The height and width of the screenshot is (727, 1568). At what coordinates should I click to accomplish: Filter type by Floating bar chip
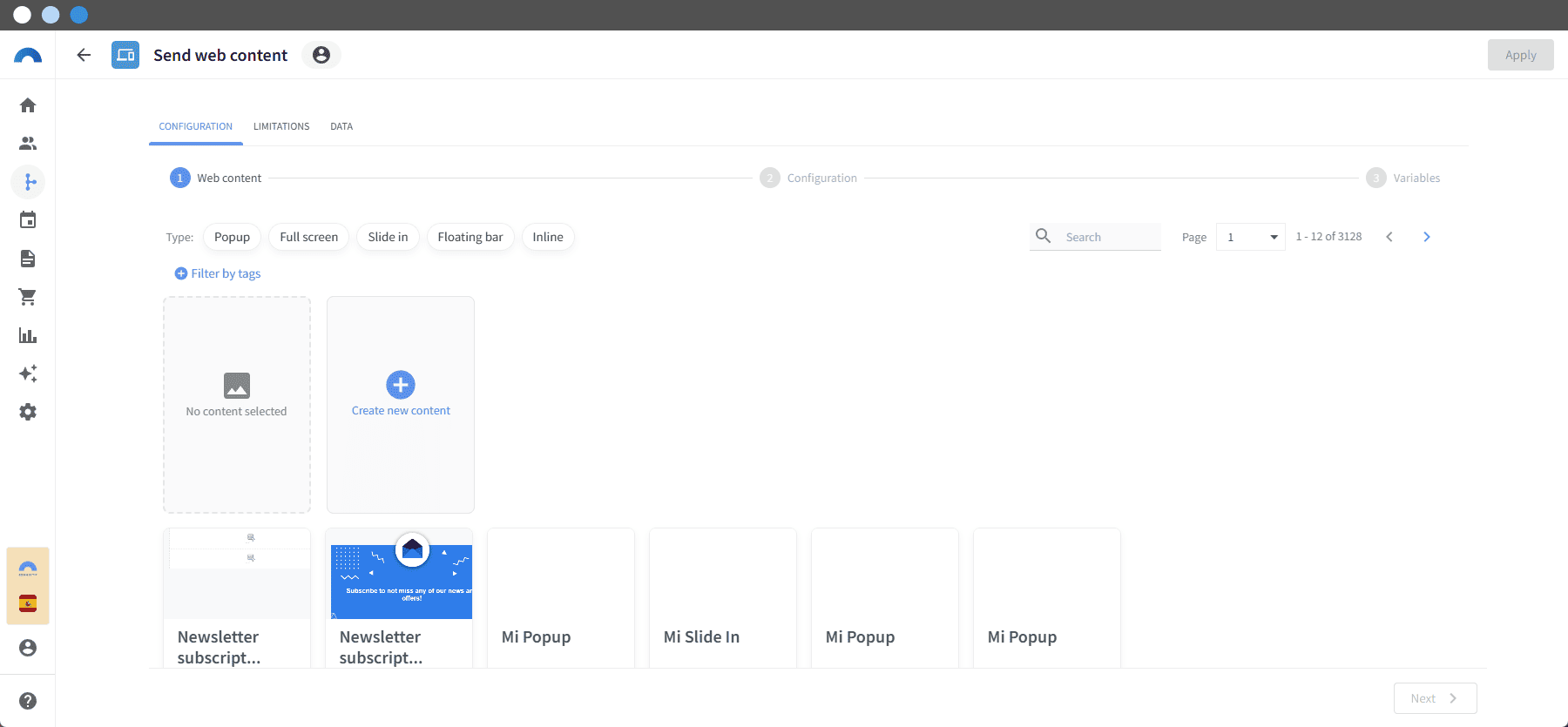pos(470,237)
